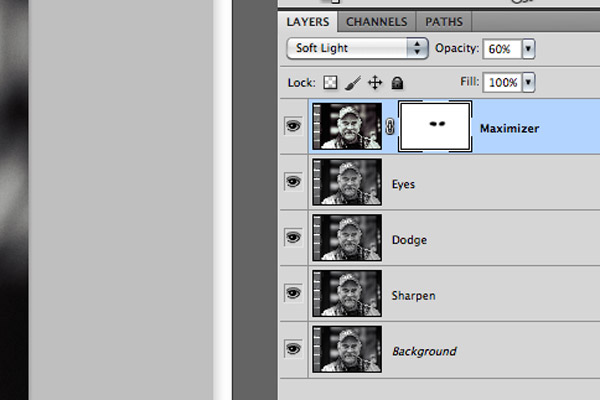The height and width of the screenshot is (400, 600).
Task: Enable lock all padlock icon
Action: pyautogui.click(x=397, y=83)
